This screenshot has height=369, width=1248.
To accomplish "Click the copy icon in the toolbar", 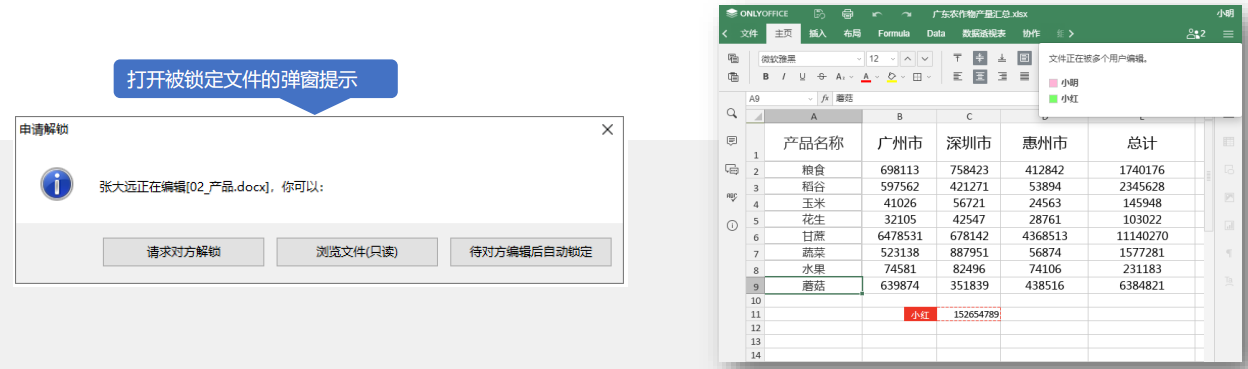I will 733,58.
